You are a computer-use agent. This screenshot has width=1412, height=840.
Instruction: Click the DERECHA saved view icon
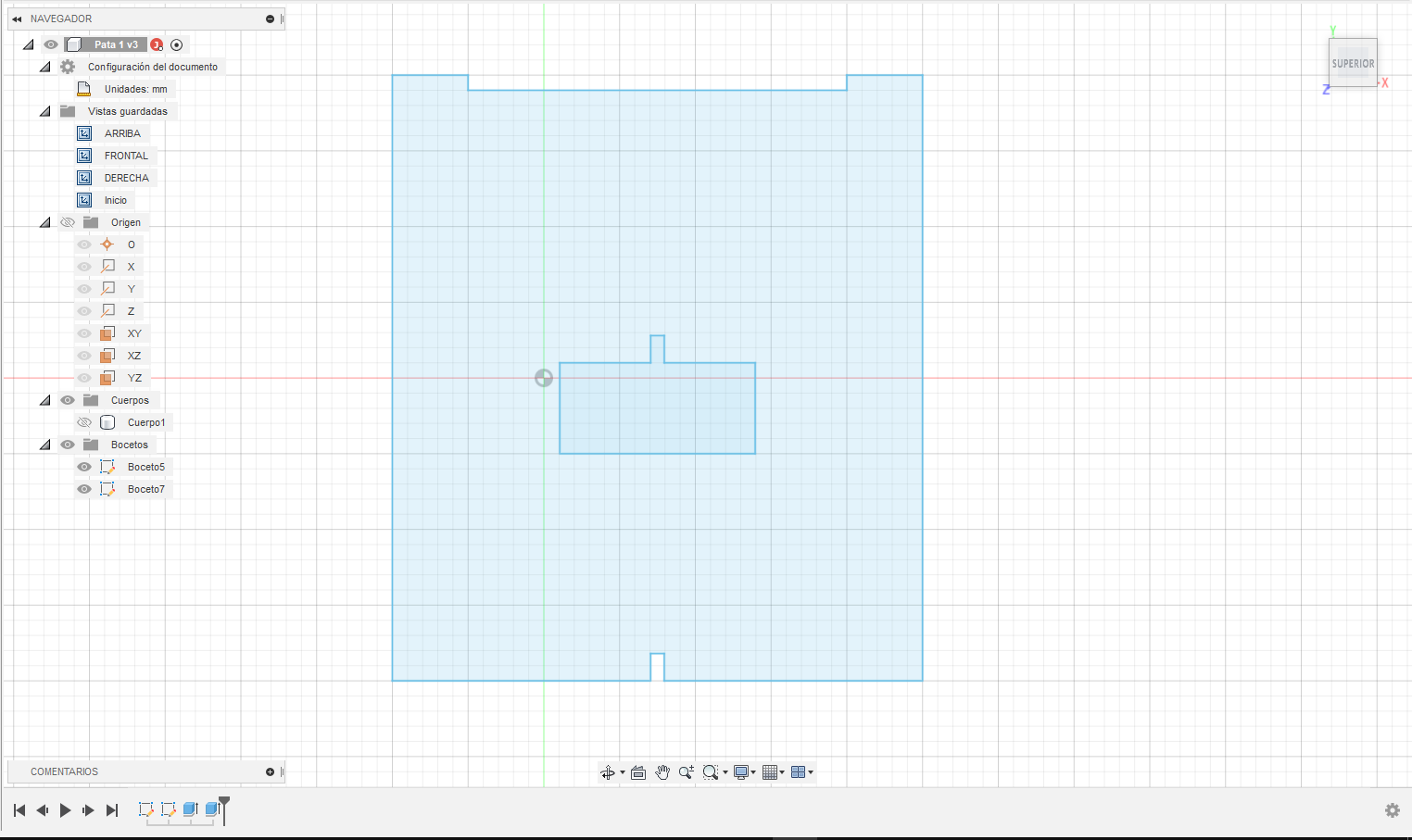pyautogui.click(x=84, y=178)
